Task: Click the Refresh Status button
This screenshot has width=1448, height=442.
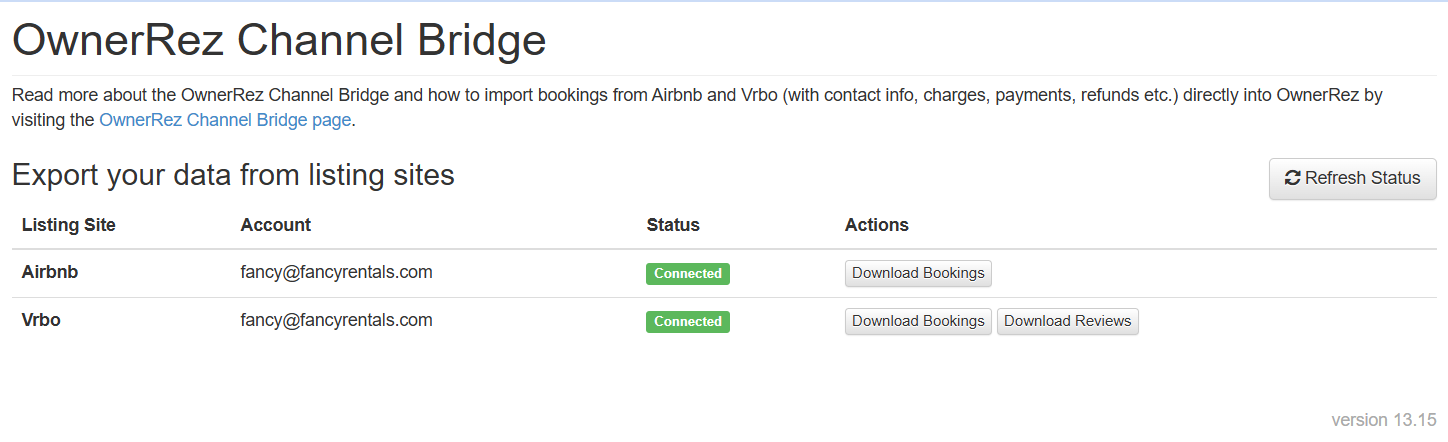Action: point(1352,178)
